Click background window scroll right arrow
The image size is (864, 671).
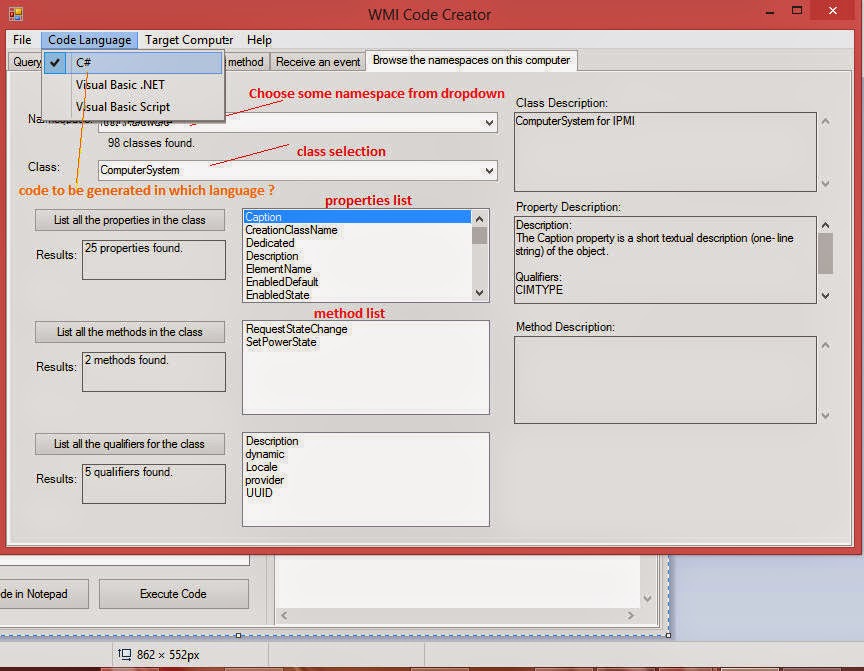click(x=630, y=615)
